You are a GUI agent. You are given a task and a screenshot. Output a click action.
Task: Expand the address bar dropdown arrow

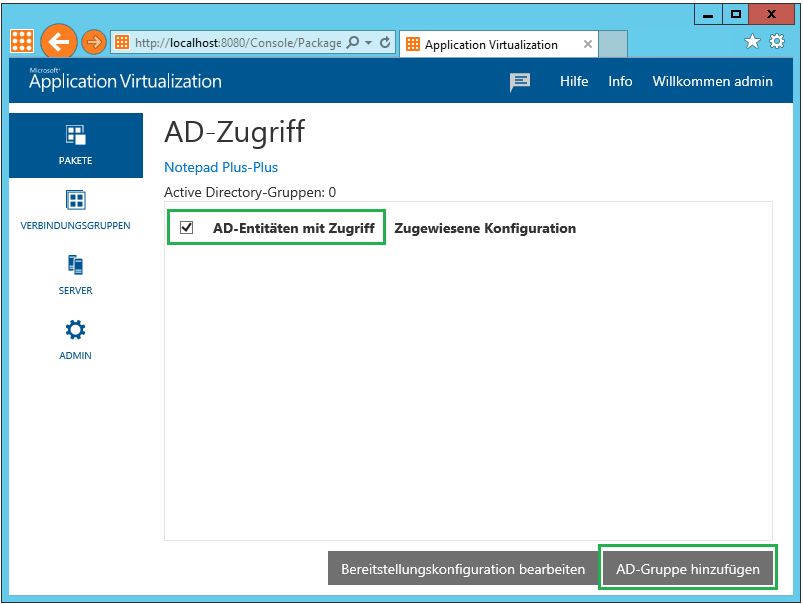(369, 43)
